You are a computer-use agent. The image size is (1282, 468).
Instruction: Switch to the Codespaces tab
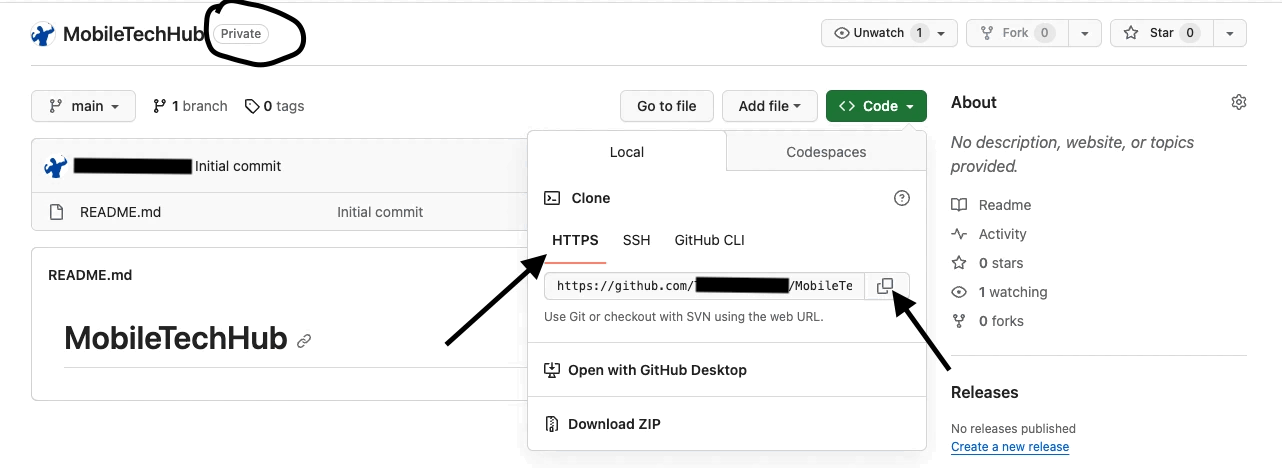tap(826, 152)
